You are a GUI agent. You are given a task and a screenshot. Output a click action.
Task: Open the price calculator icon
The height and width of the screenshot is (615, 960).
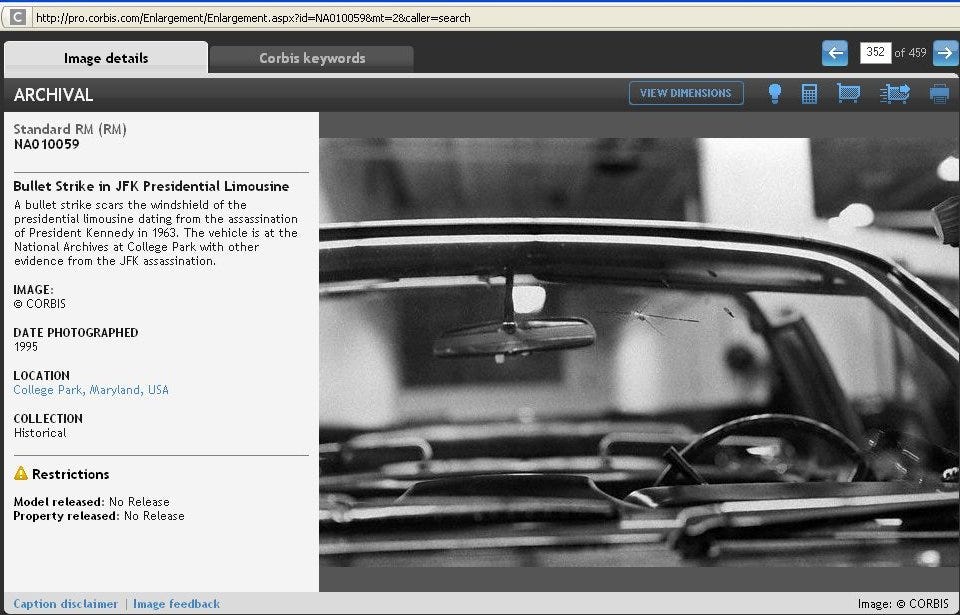point(809,93)
